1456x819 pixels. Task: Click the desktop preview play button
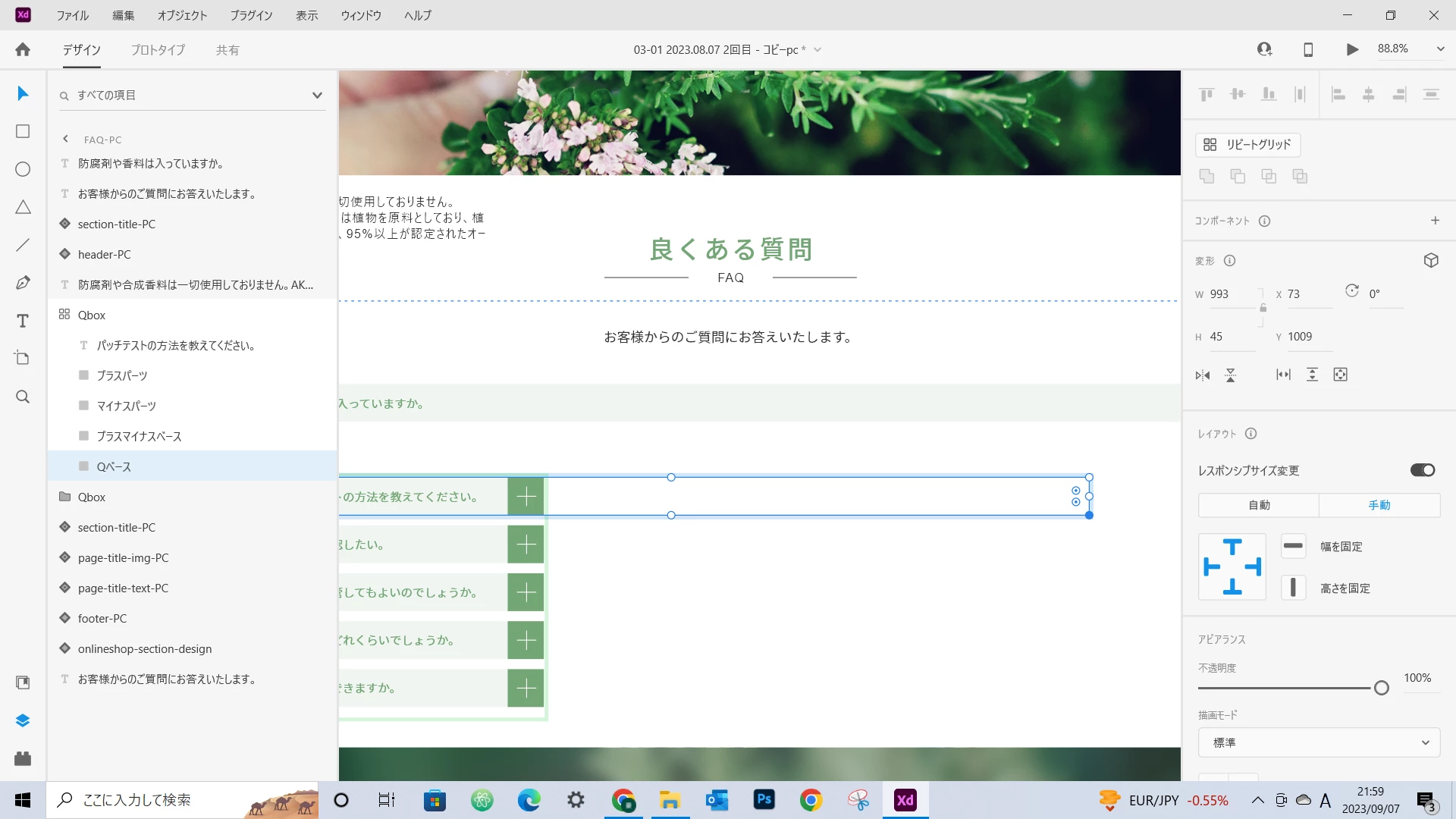[x=1352, y=49]
